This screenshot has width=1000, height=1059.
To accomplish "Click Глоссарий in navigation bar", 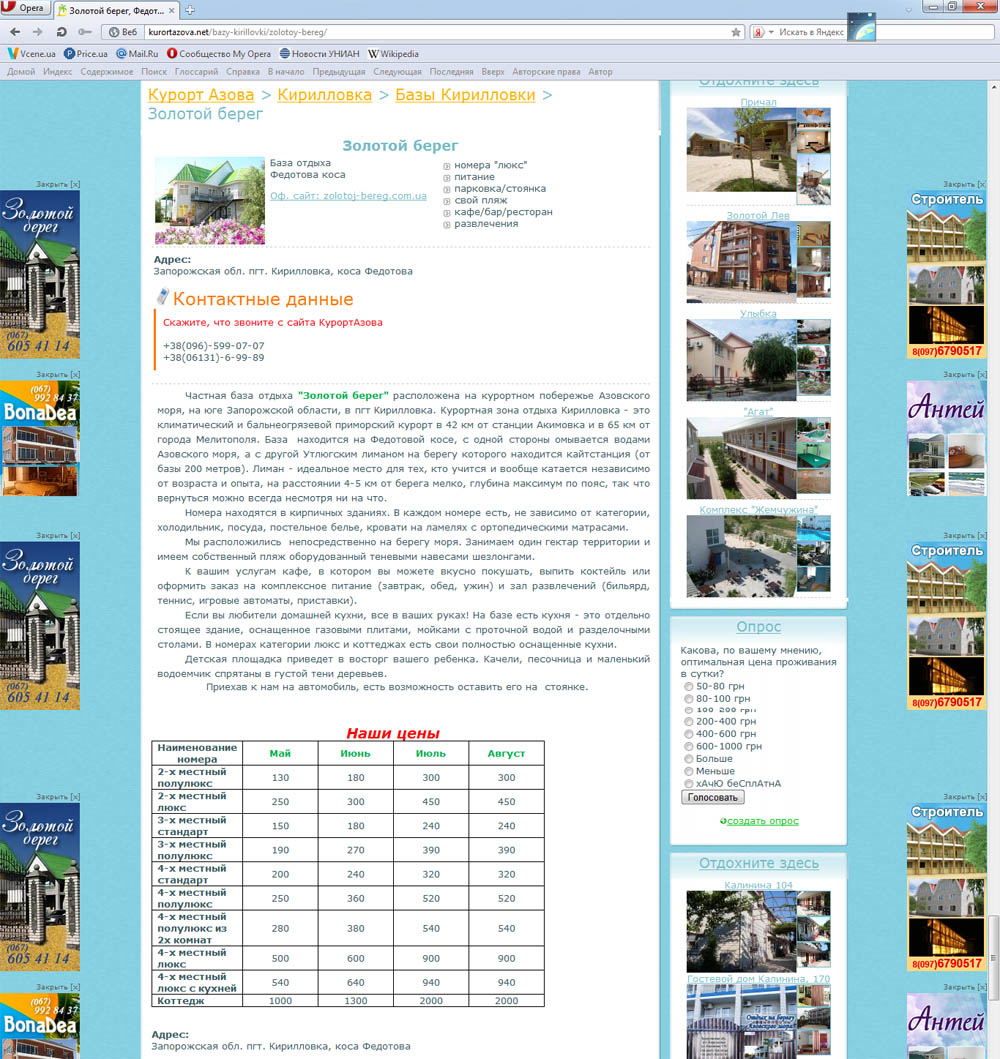I will click(197, 72).
